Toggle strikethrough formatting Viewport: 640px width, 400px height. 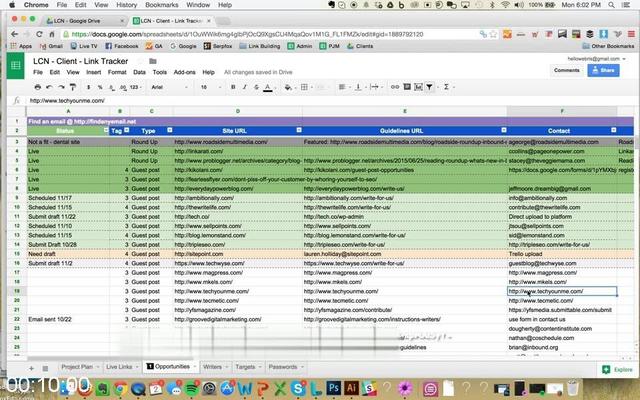click(256, 87)
